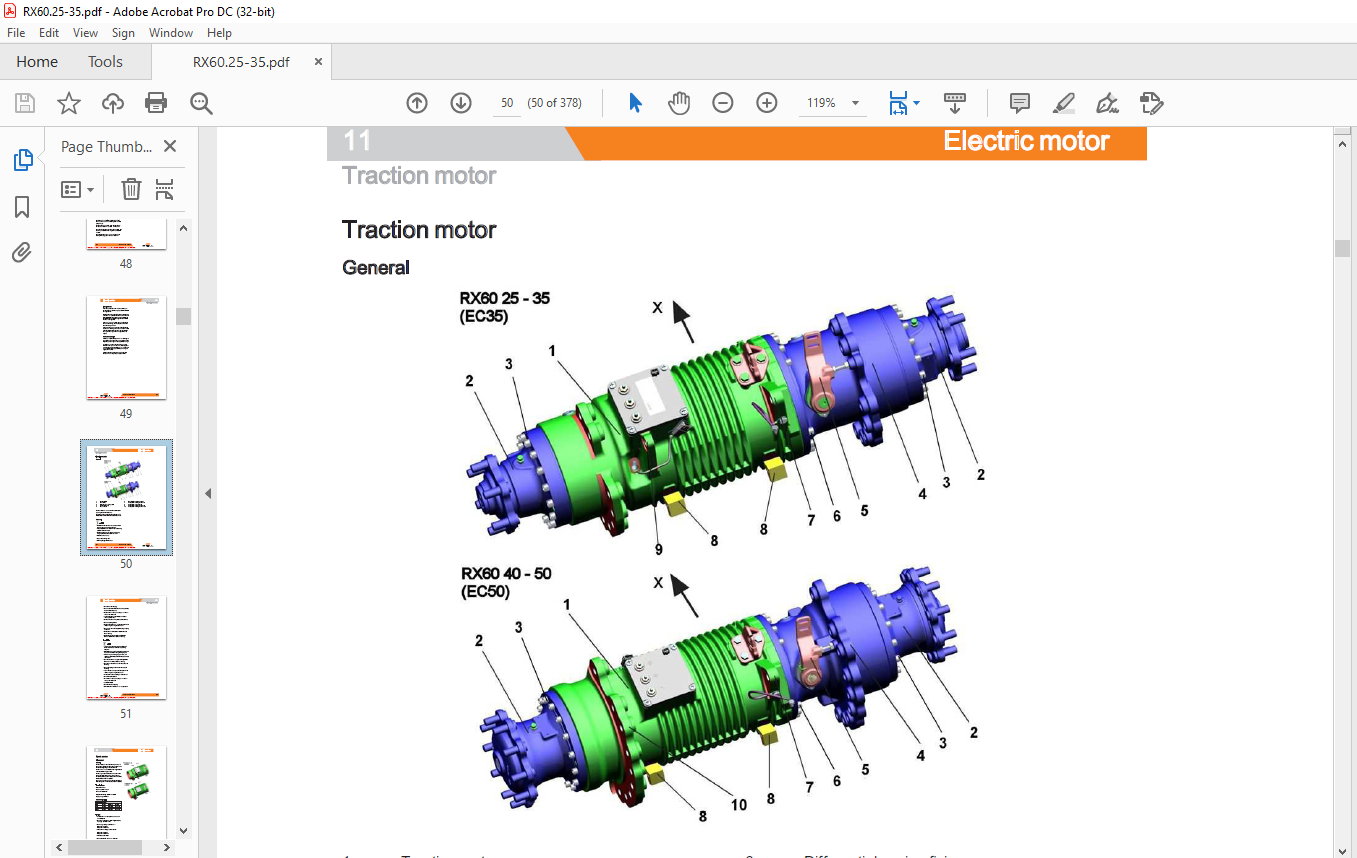Click the scrolling mode keyboard icon
1357x858 pixels.
click(x=955, y=103)
